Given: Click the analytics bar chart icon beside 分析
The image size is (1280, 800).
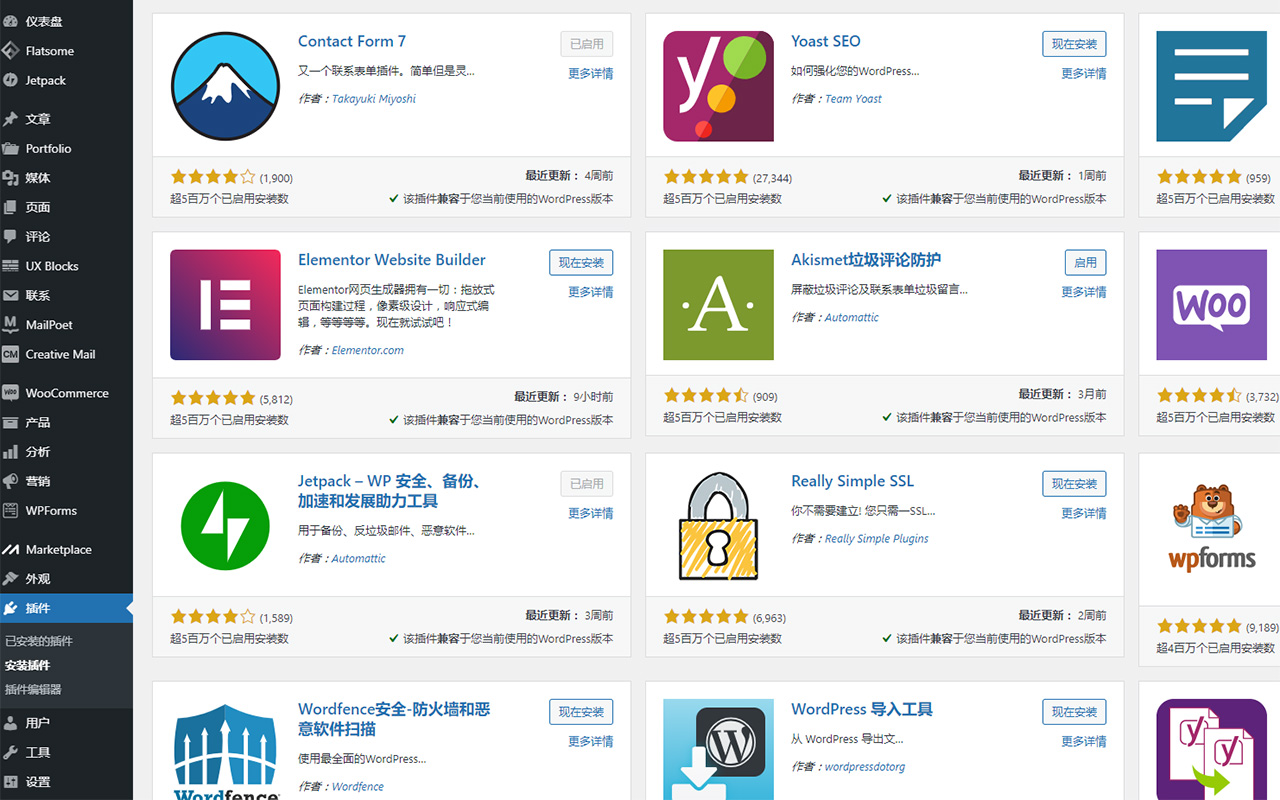Looking at the screenshot, I should click(x=10, y=452).
